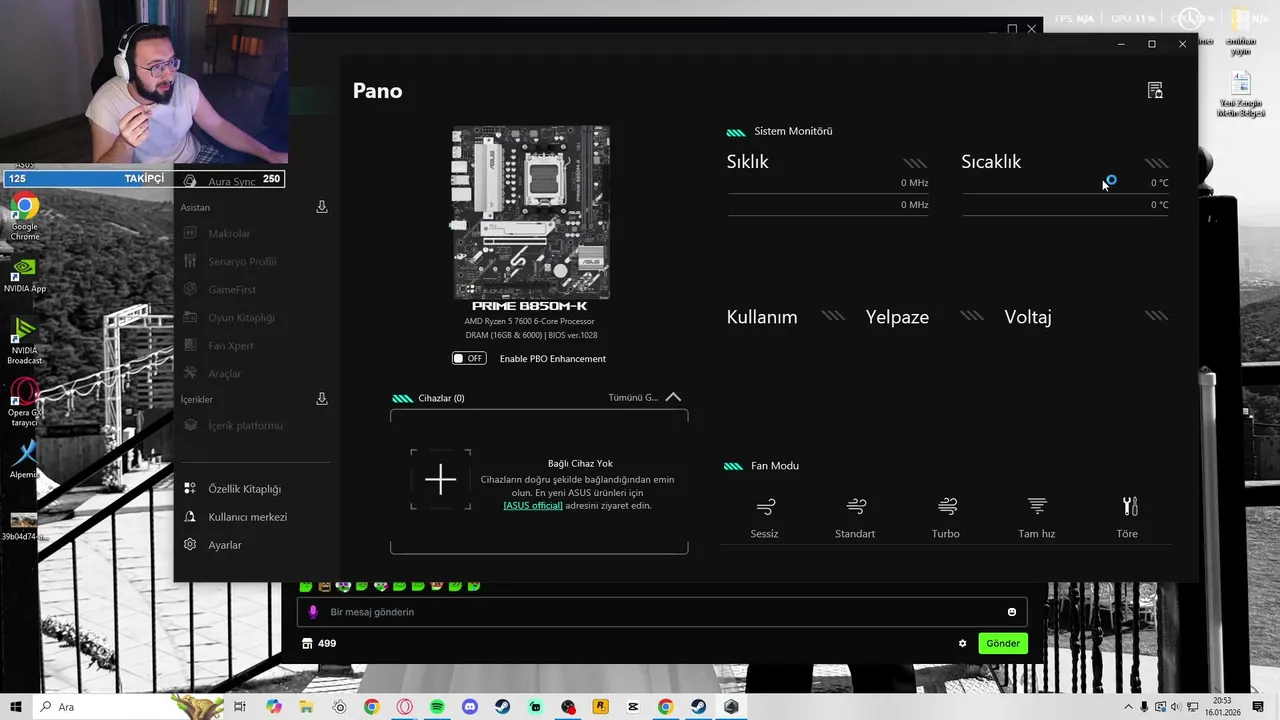The width and height of the screenshot is (1280, 720).
Task: Switch to the Kullanım monitor tab
Action: pyautogui.click(x=762, y=317)
